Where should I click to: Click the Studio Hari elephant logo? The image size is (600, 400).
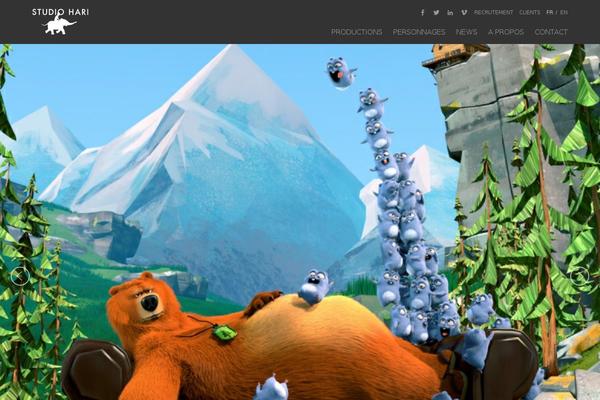tap(60, 21)
